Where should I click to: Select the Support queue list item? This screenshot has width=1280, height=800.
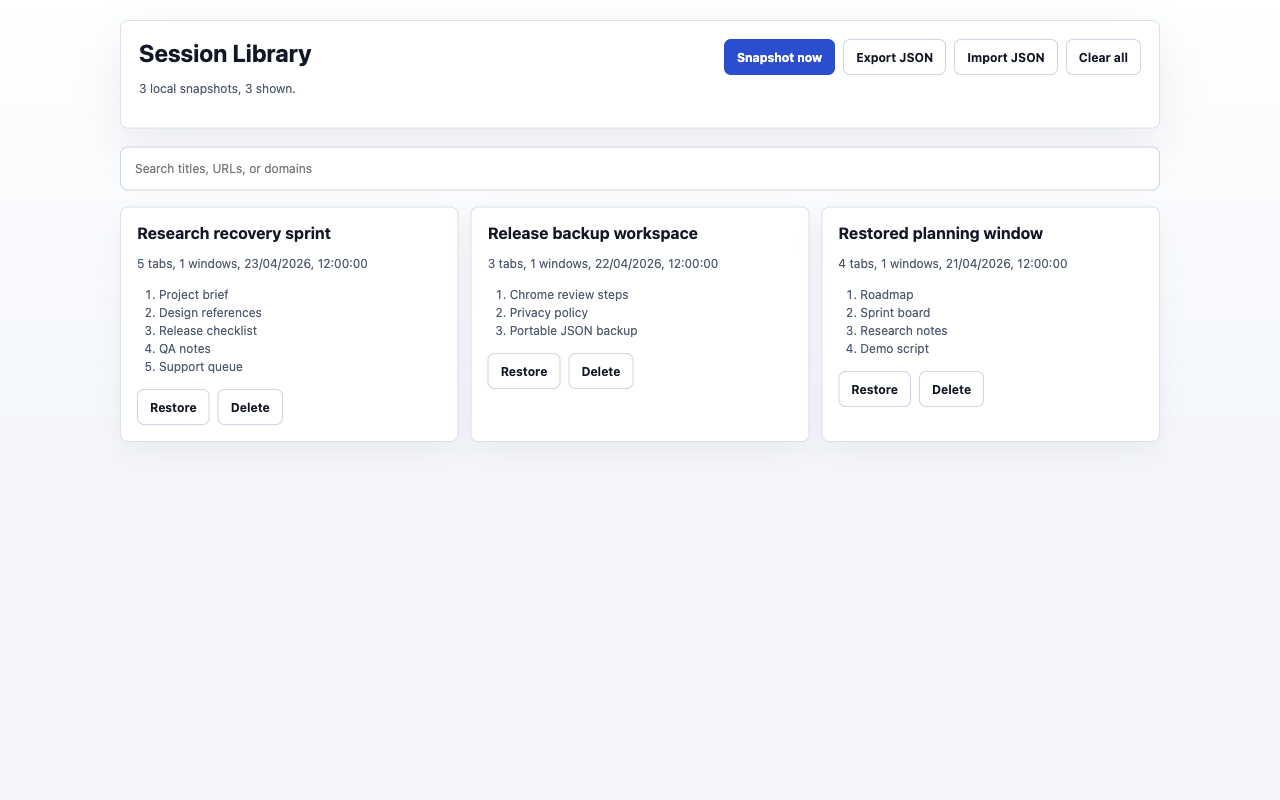click(200, 366)
